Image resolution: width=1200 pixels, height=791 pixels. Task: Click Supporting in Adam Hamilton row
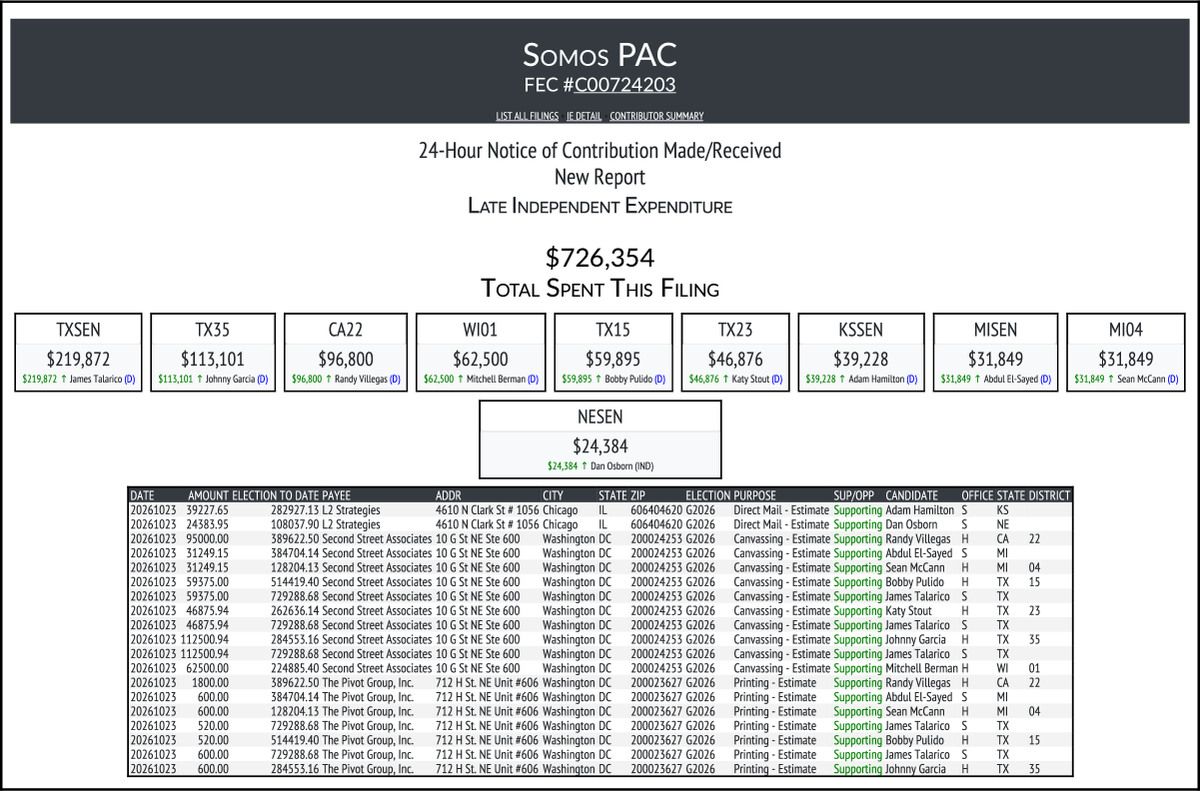858,510
